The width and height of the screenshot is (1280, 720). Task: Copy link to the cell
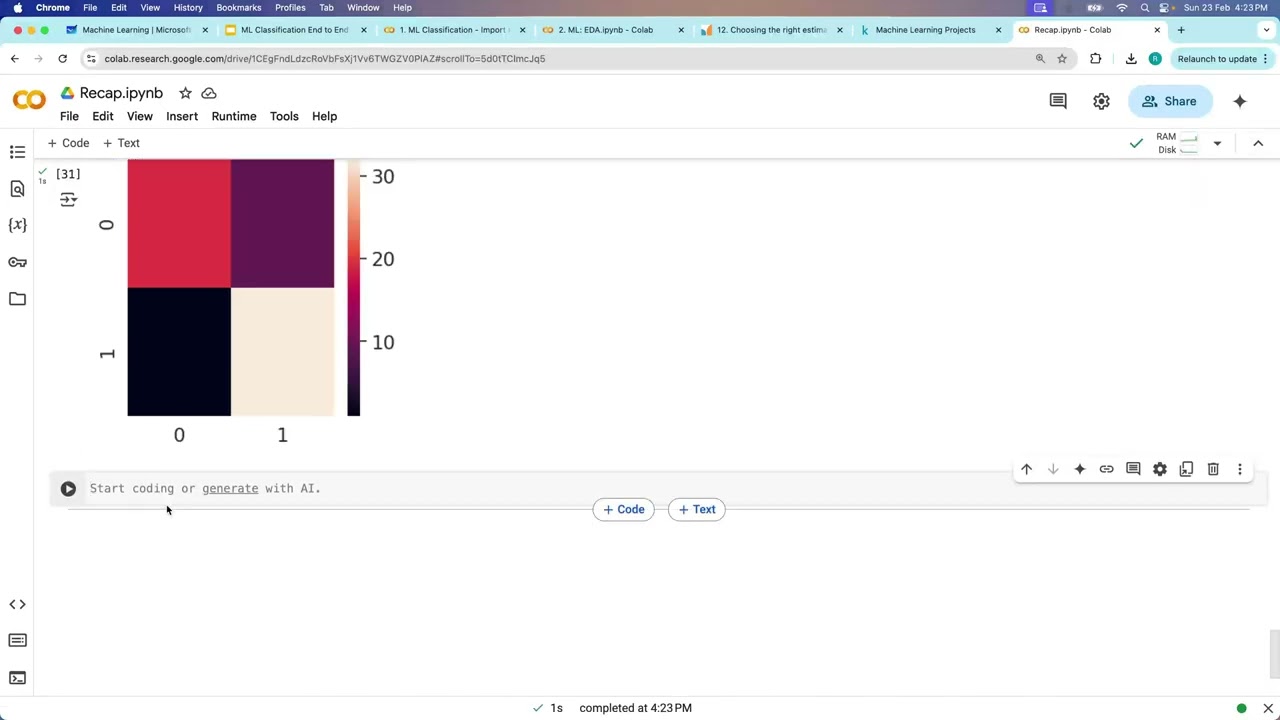pos(1106,469)
